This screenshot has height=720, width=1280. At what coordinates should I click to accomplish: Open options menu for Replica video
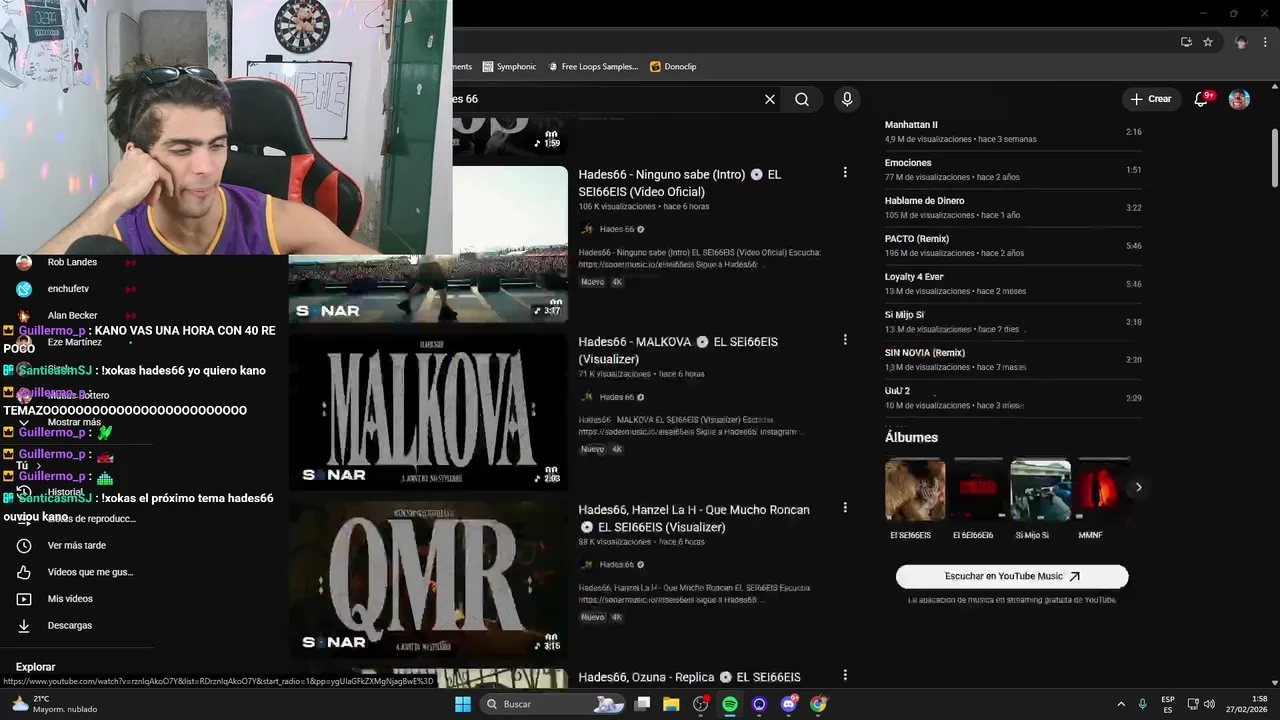pos(845,676)
